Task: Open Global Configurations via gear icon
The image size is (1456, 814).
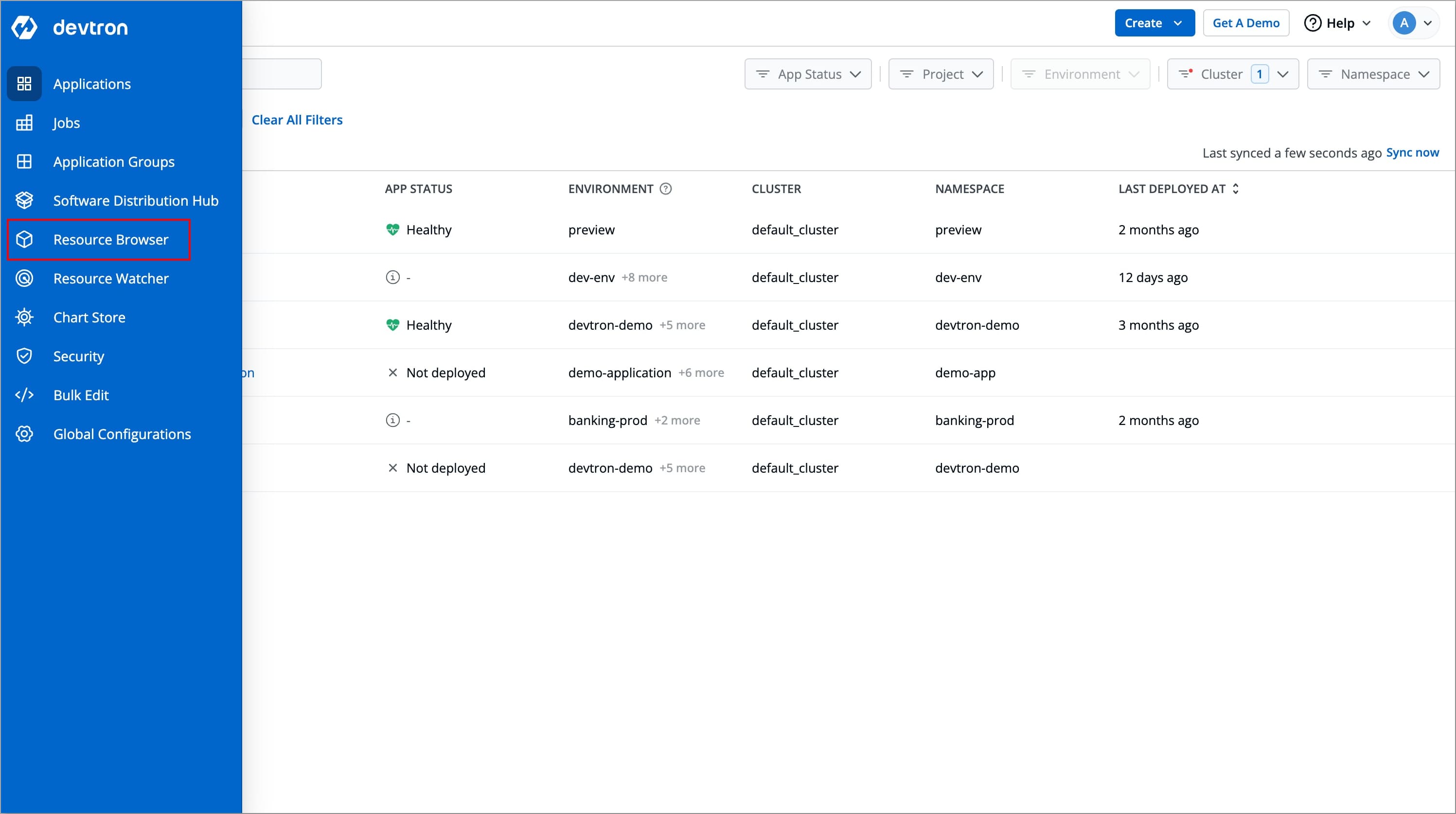Action: (x=24, y=434)
